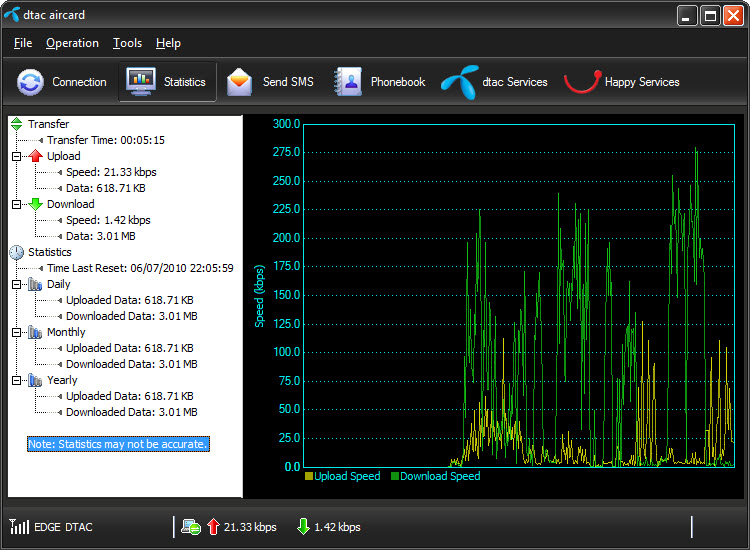Click the green Transfer arrows icon
The width and height of the screenshot is (750, 550).
(x=17, y=124)
